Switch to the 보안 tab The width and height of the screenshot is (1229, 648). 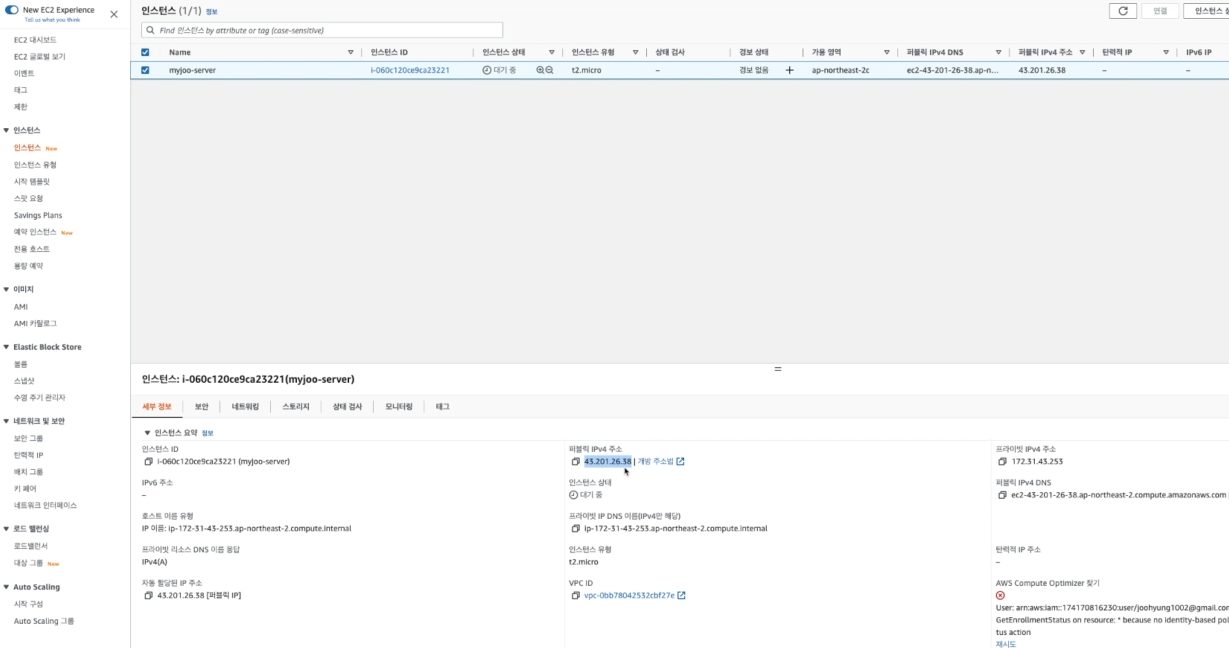(202, 407)
